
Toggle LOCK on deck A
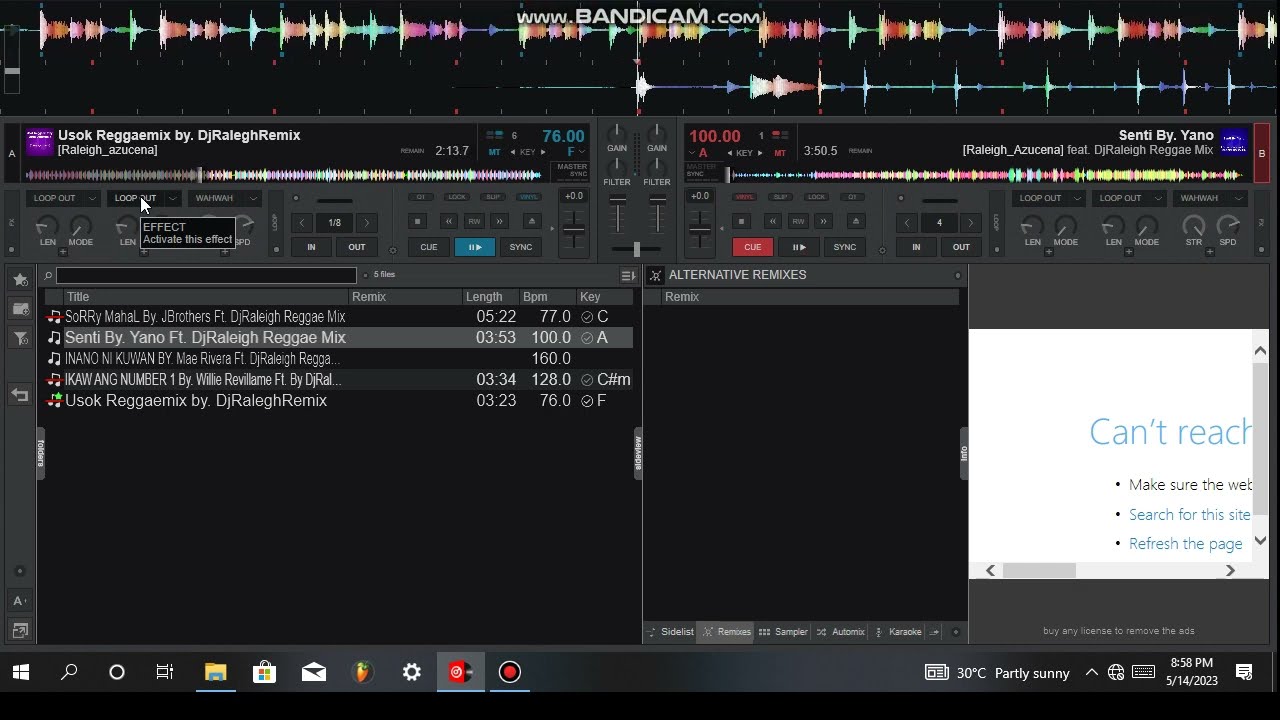click(457, 197)
